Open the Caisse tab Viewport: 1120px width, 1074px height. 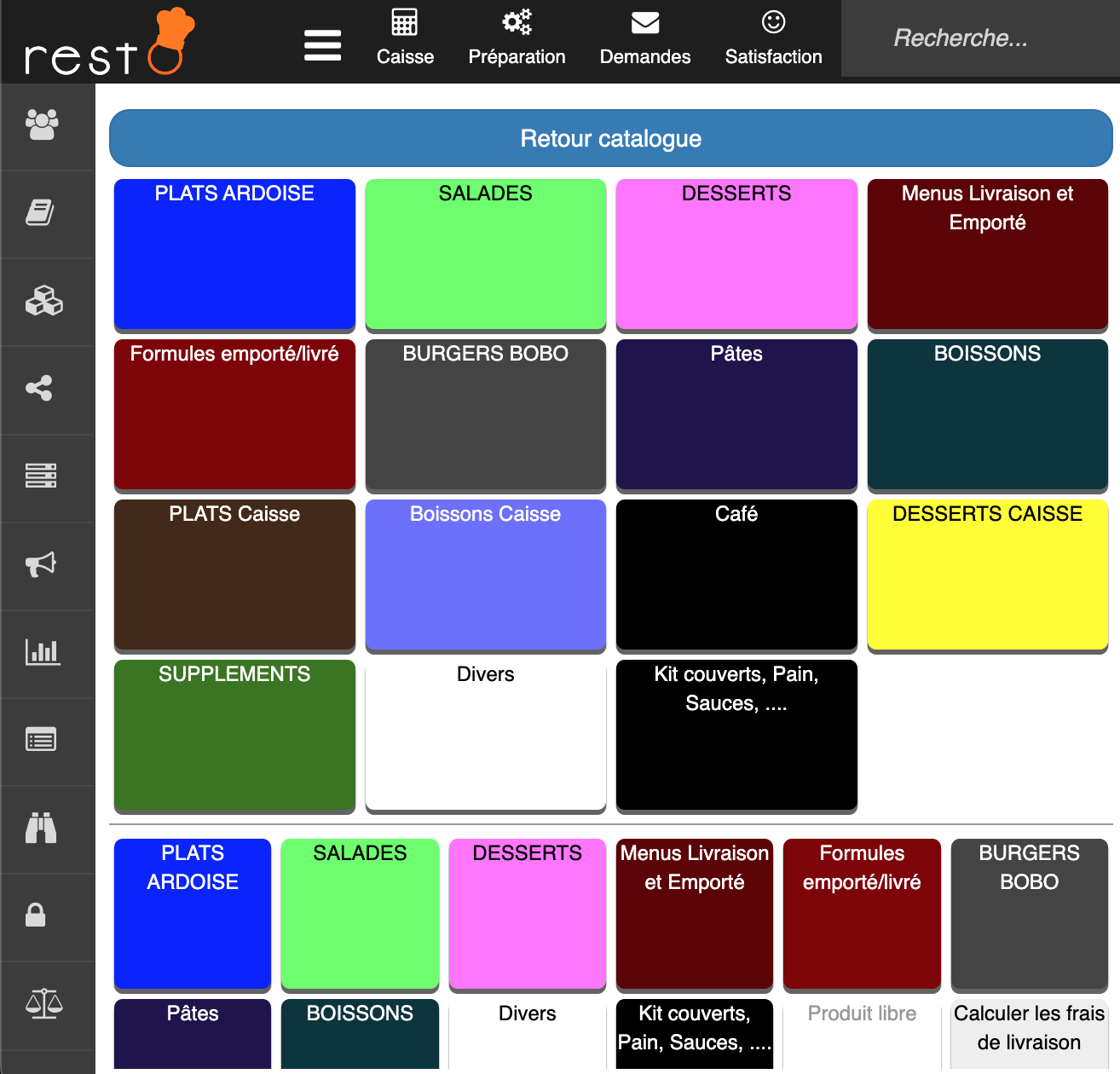click(405, 38)
